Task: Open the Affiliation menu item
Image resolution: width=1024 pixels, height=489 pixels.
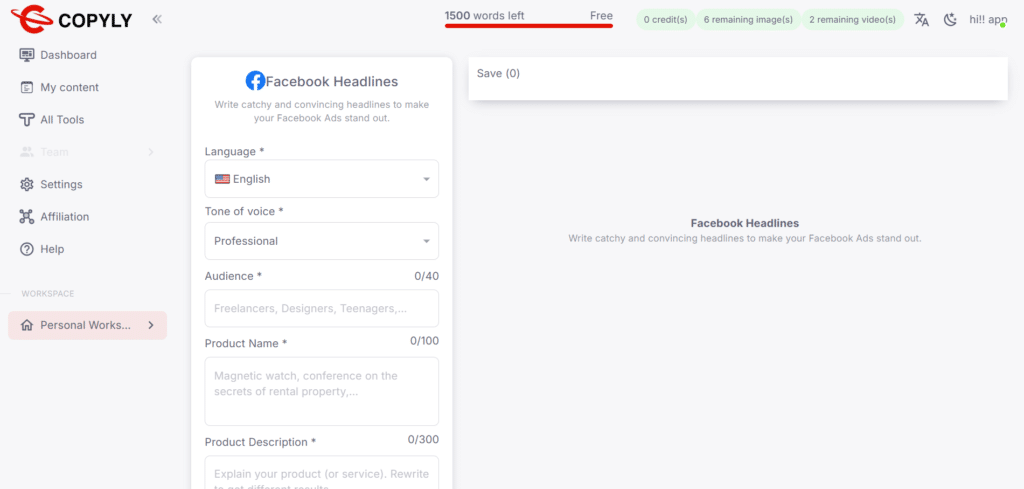Action: pos(65,217)
